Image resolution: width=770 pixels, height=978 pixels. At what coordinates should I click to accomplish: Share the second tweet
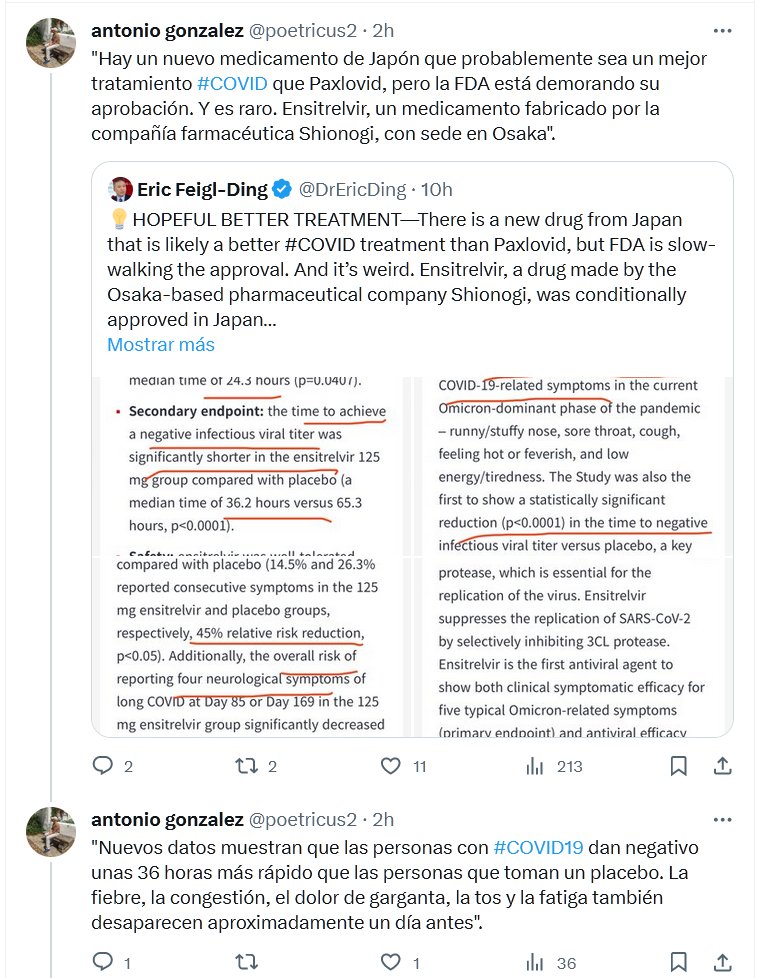pos(722,962)
